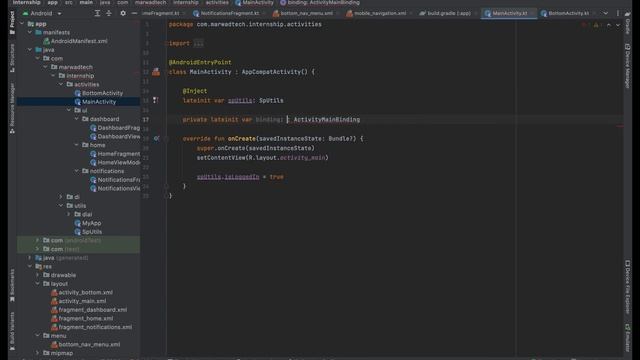
Task: Collapse the marwadtech package
Action: coord(45,67)
